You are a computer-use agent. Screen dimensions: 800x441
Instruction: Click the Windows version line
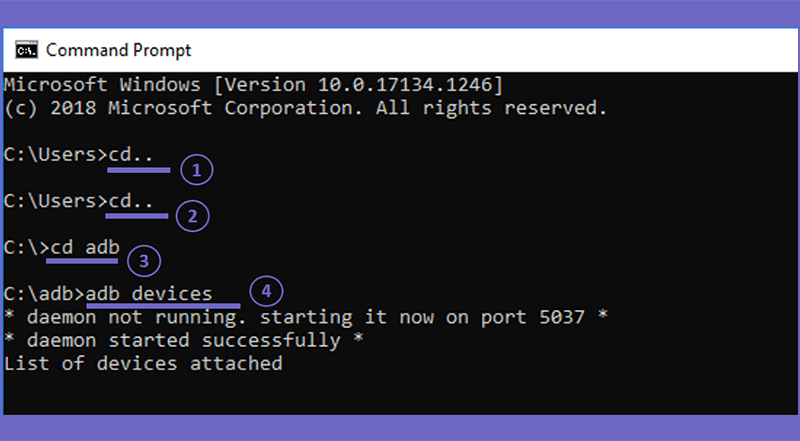pos(254,85)
